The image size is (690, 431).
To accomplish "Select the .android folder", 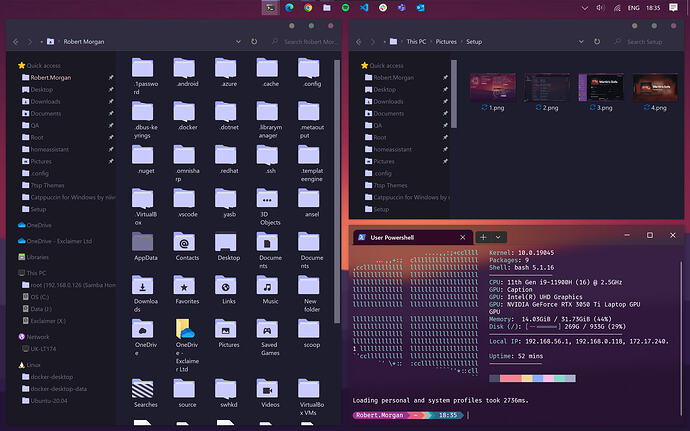I will pos(184,73).
